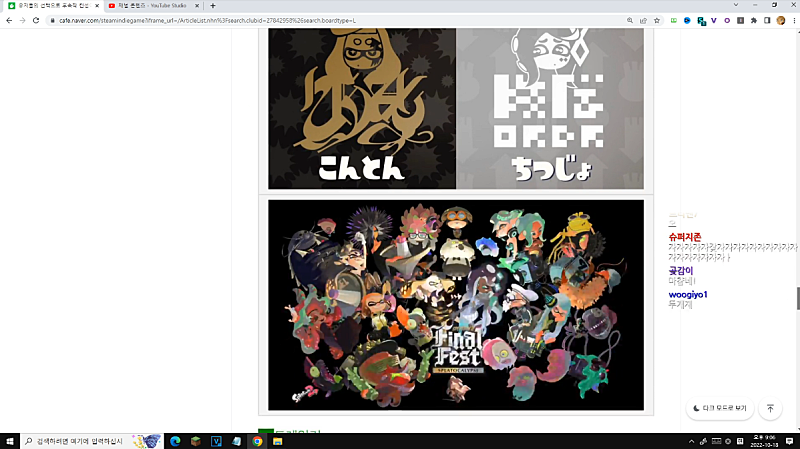Reload the current page

pyautogui.click(x=36, y=20)
